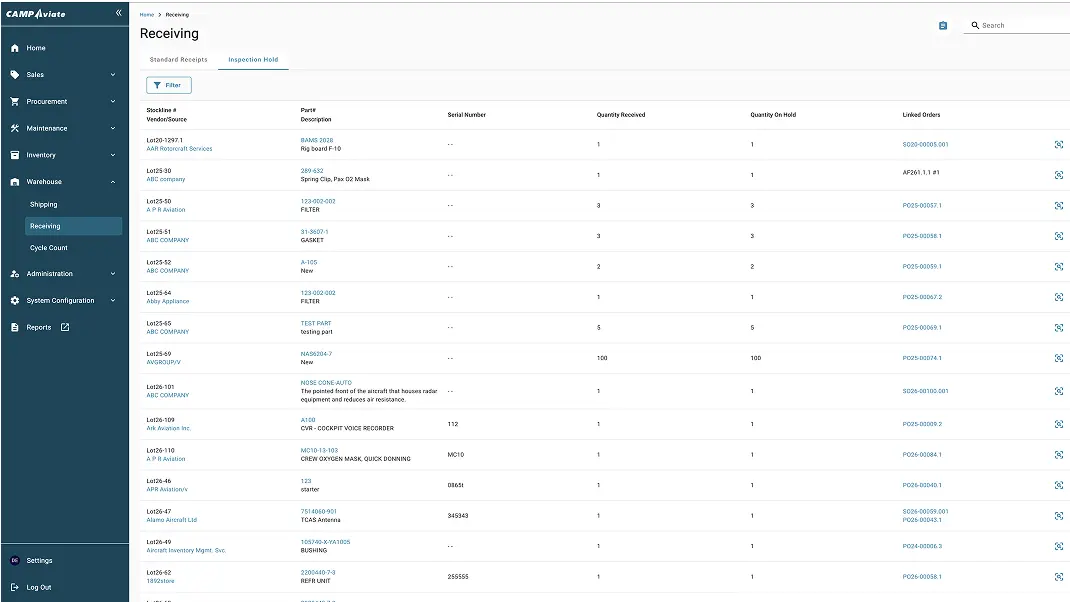This screenshot has height=602, width=1070.
Task: Click the inspect icon for Lot26-47
Action: point(1058,516)
